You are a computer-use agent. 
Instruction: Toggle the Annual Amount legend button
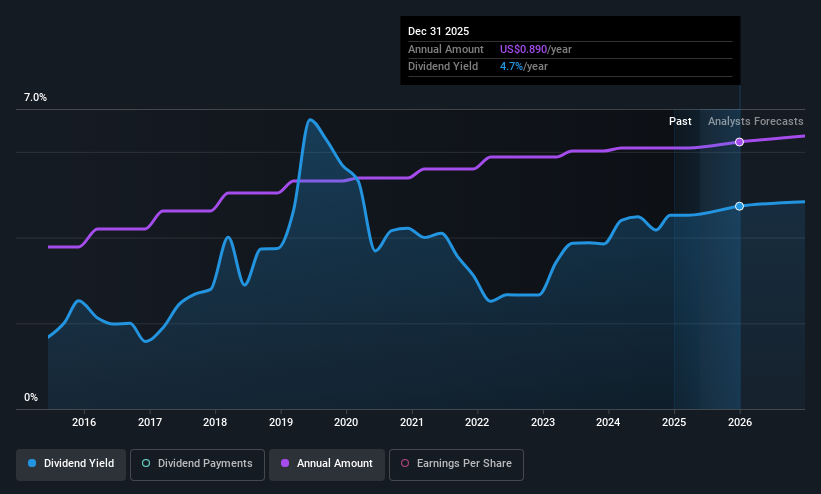pos(327,464)
